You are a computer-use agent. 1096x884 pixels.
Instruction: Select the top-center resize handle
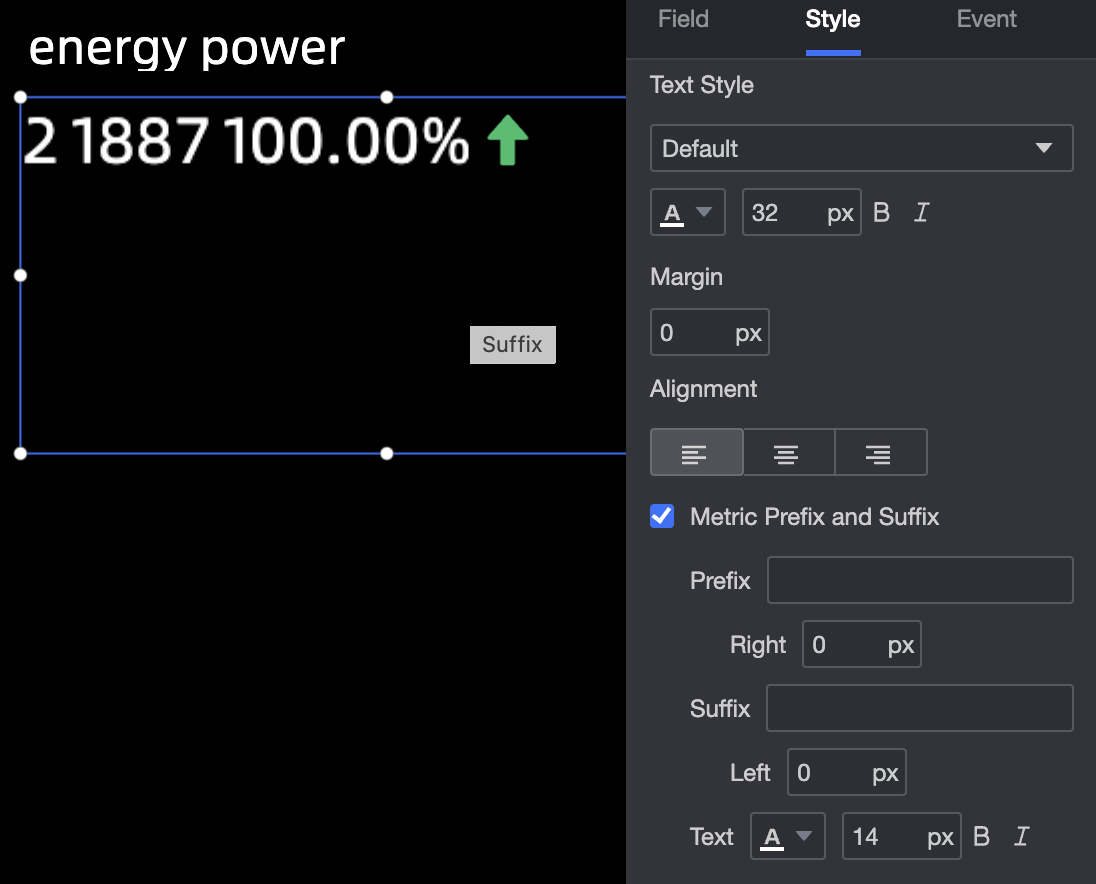387,97
